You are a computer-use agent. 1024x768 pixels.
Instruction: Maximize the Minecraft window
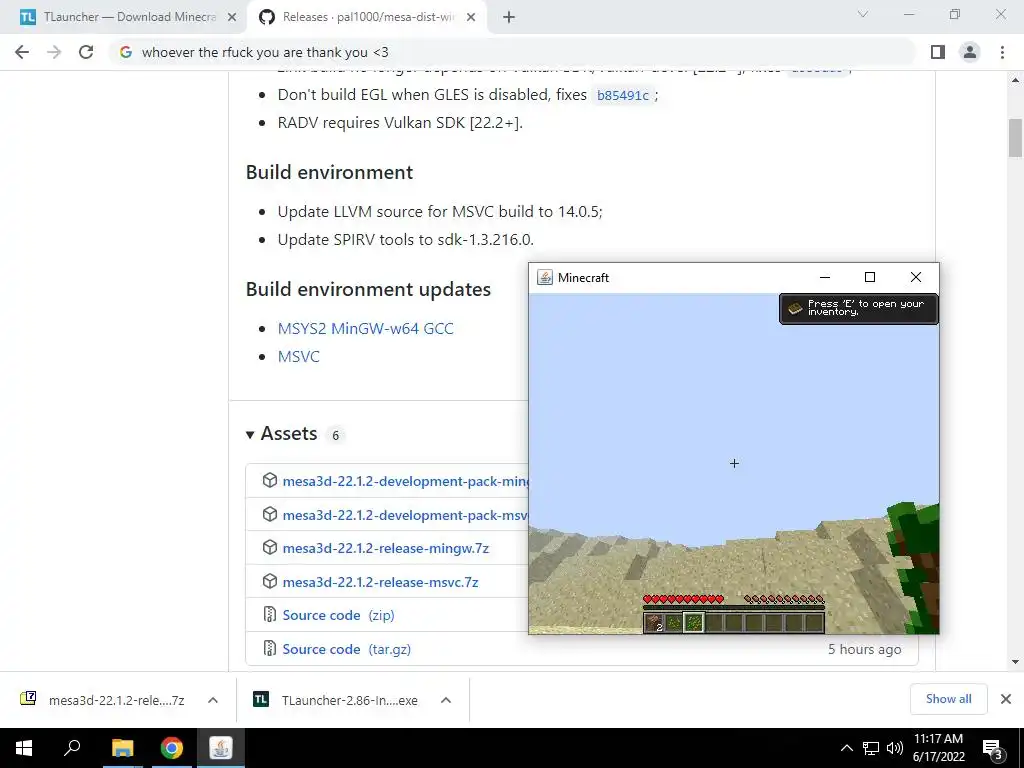870,278
